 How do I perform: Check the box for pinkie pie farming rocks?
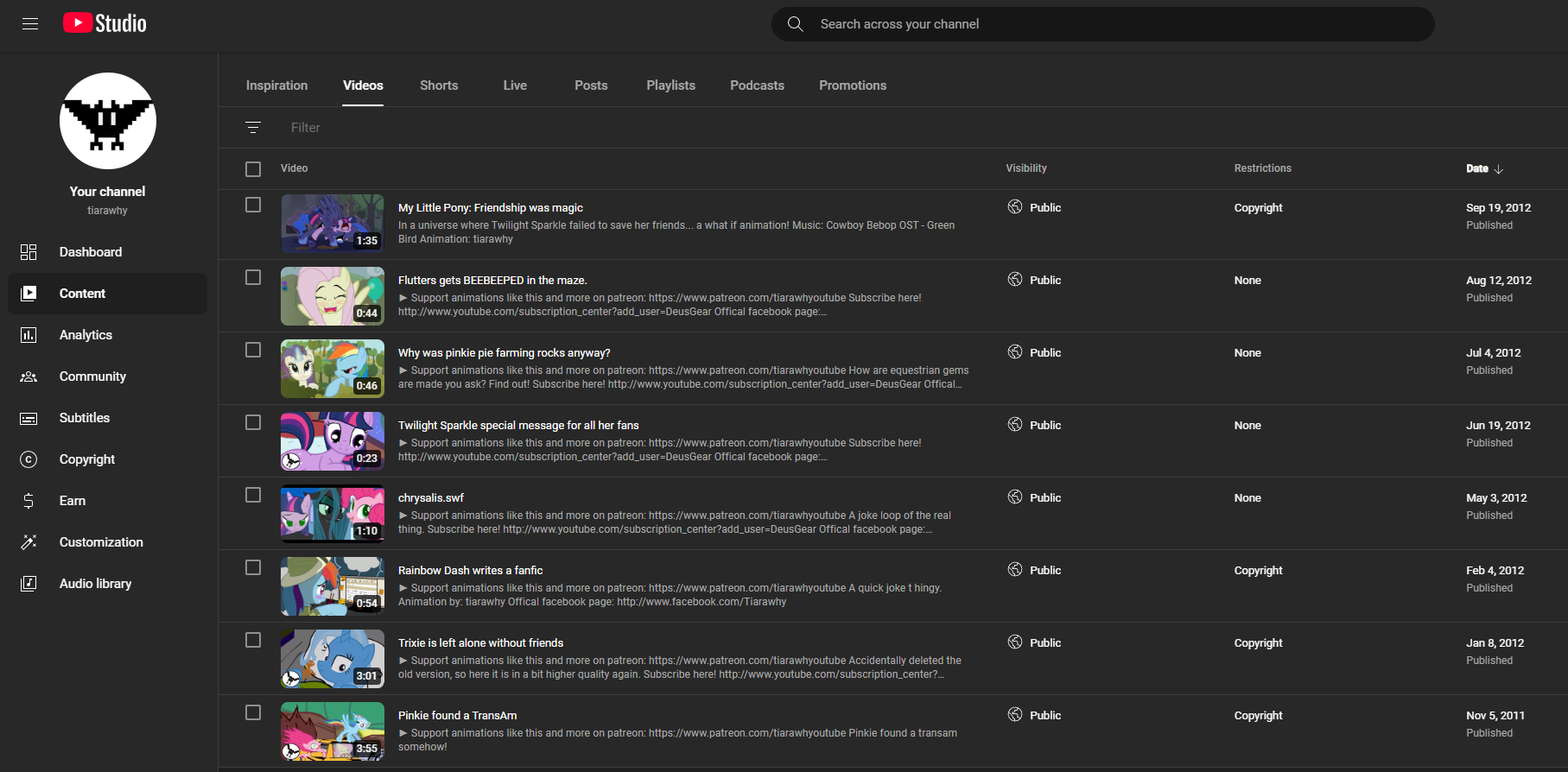coord(253,350)
